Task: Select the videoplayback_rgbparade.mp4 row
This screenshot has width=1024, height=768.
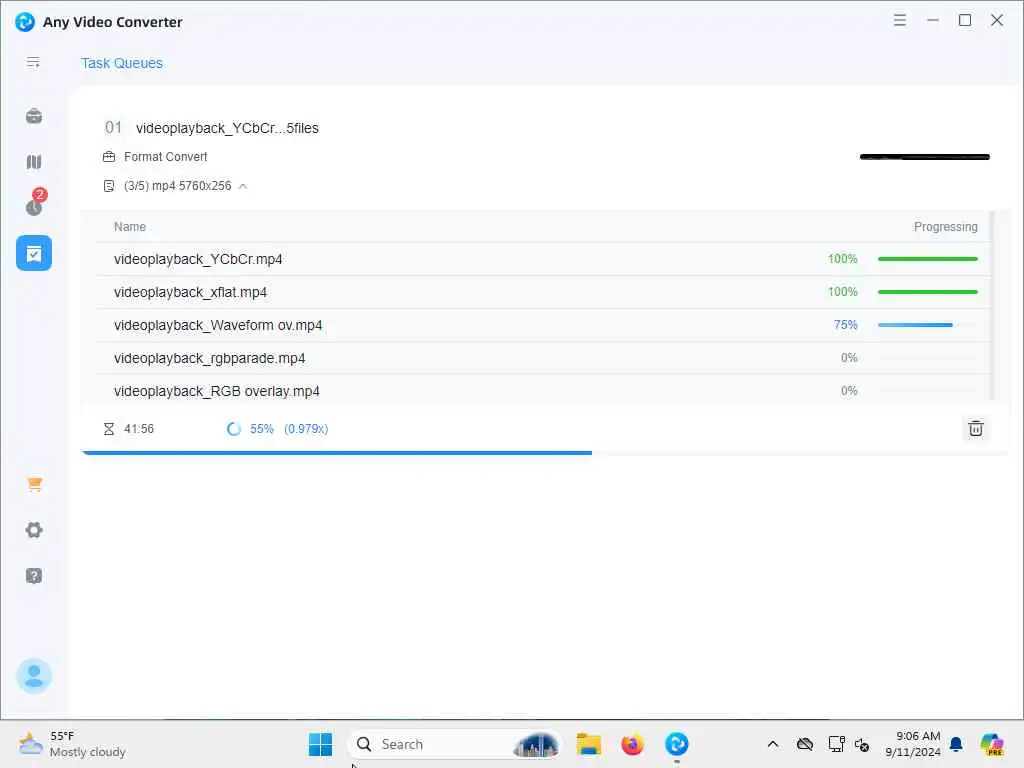Action: 543,358
